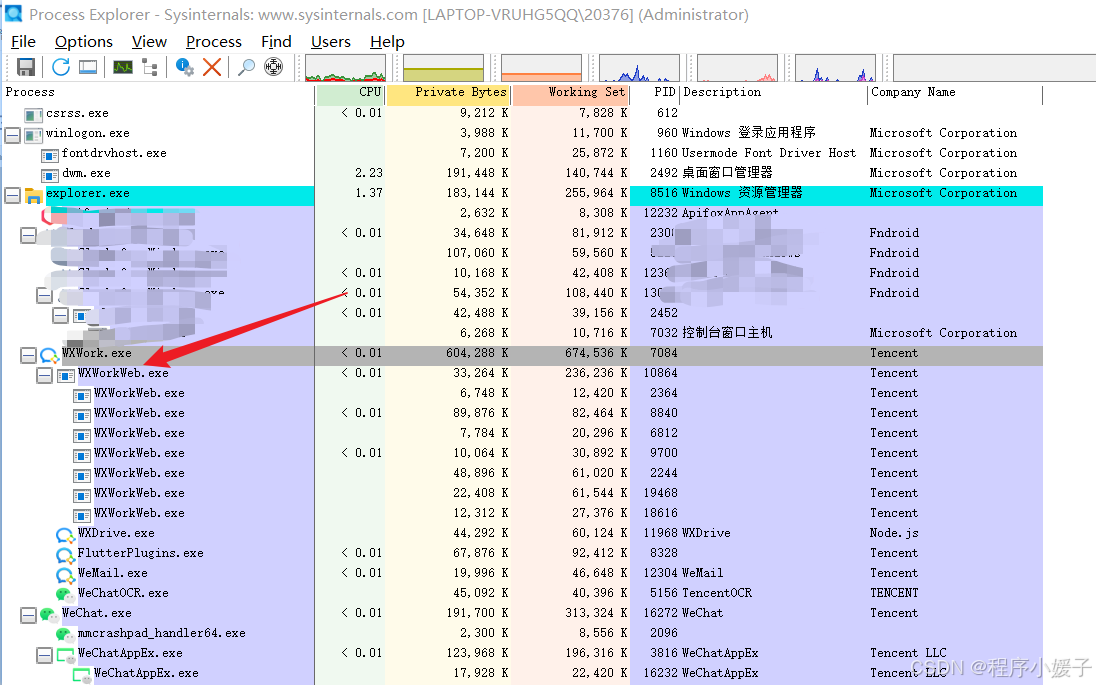Open the CPU usage history mini graph
Screen dimensions: 1096x685
pos(345,68)
